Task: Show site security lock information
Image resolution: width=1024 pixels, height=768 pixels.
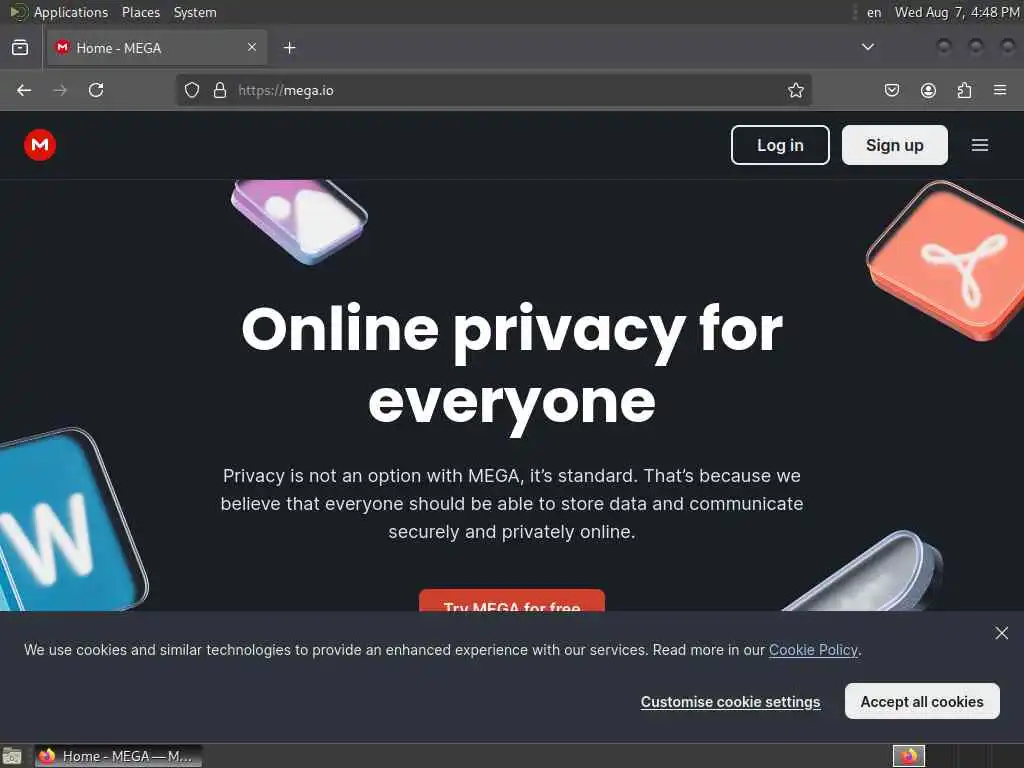Action: [220, 90]
